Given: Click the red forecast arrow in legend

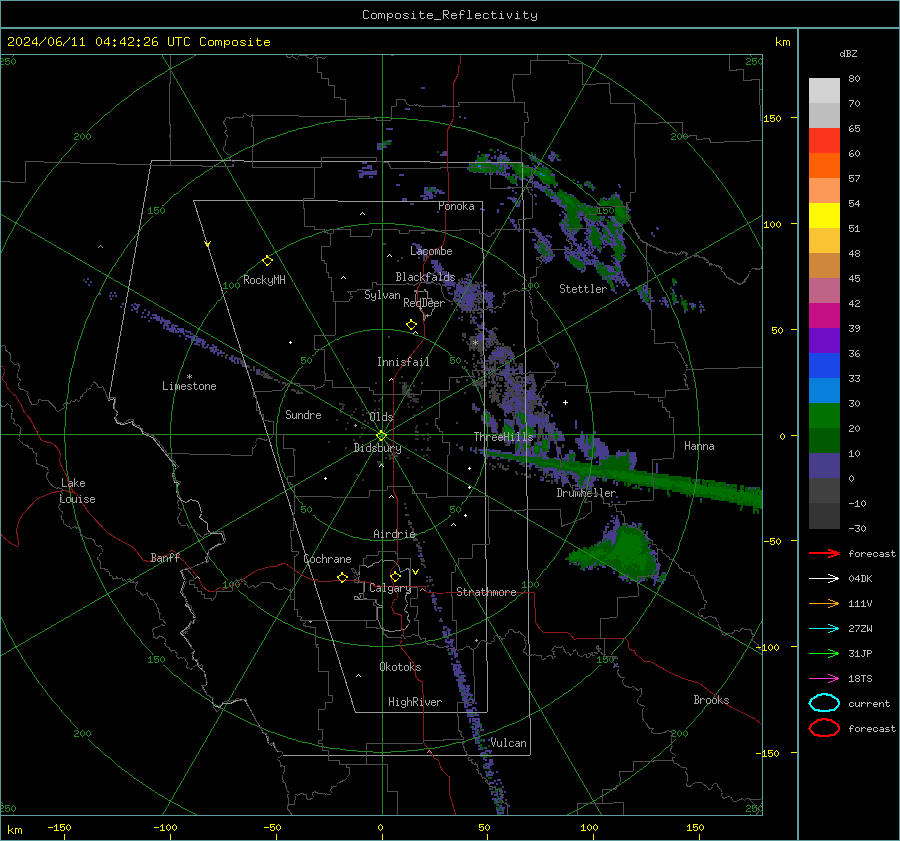Looking at the screenshot, I should (x=824, y=553).
